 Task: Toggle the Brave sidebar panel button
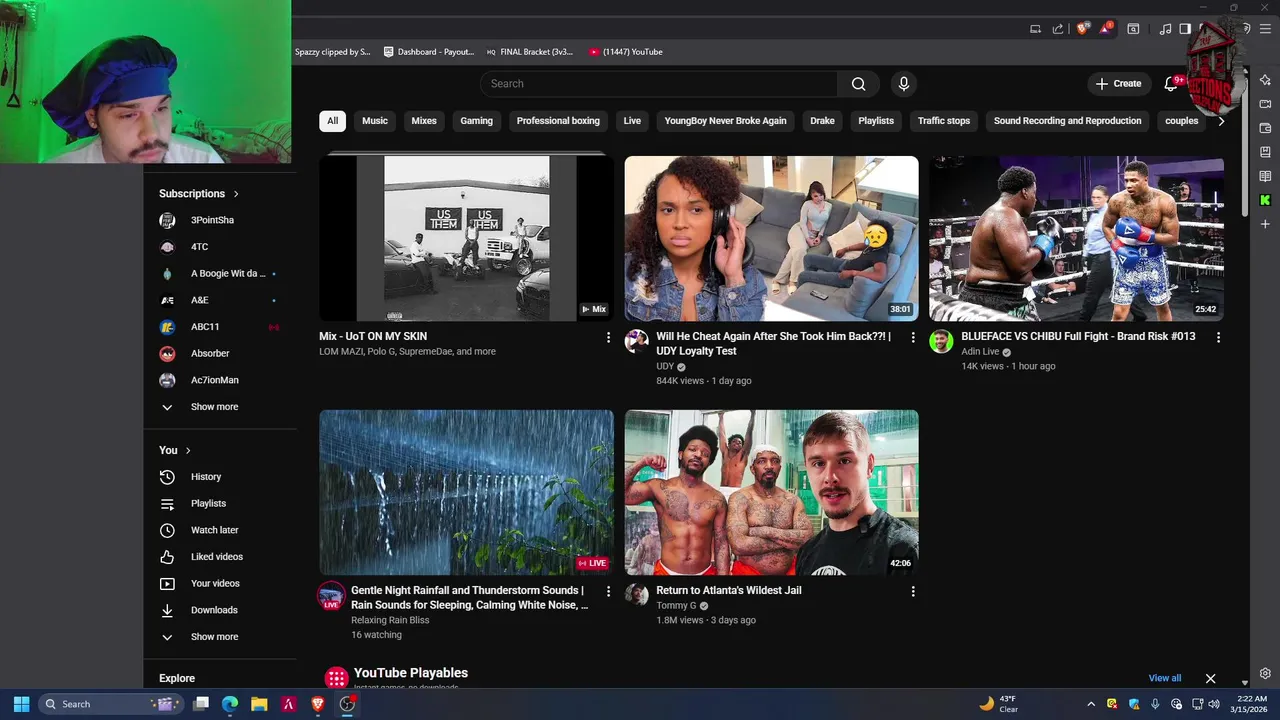click(x=1185, y=29)
